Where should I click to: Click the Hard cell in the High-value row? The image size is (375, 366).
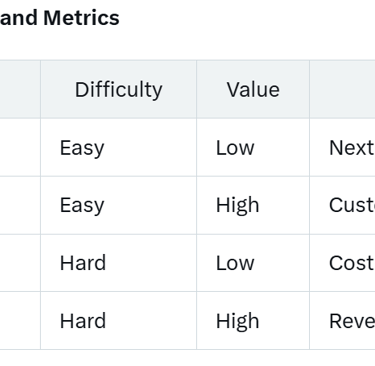click(x=118, y=321)
